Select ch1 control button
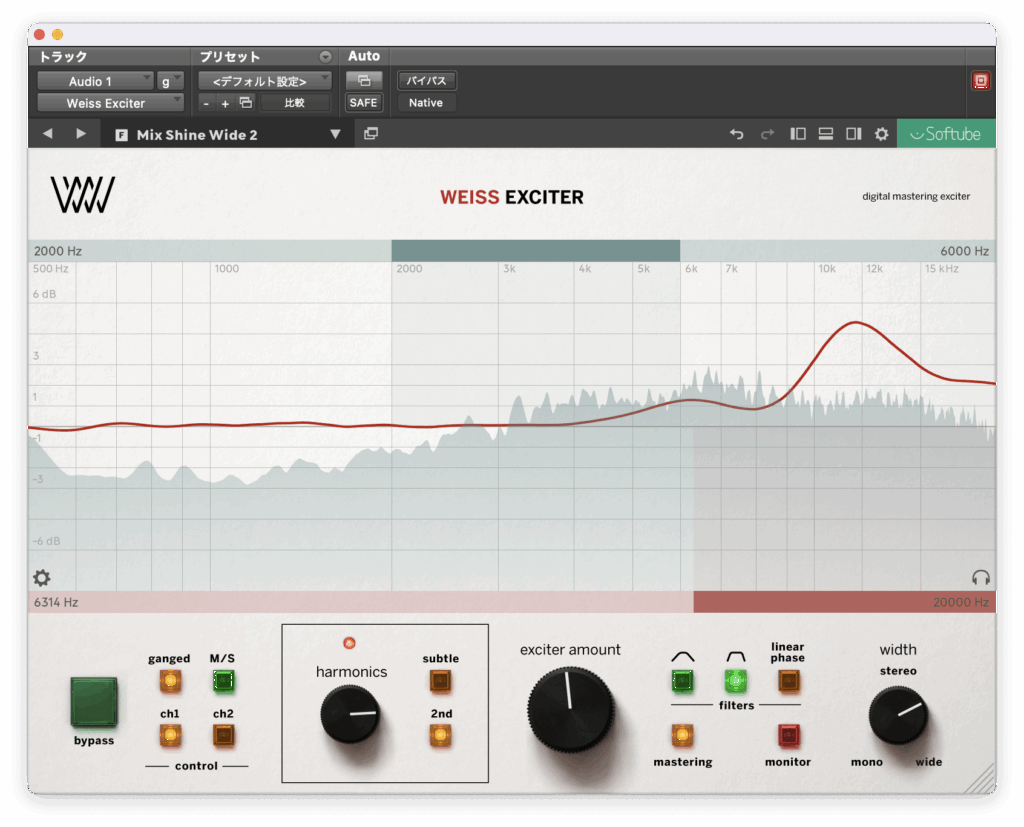Viewport: 1024px width, 827px height. (x=170, y=736)
